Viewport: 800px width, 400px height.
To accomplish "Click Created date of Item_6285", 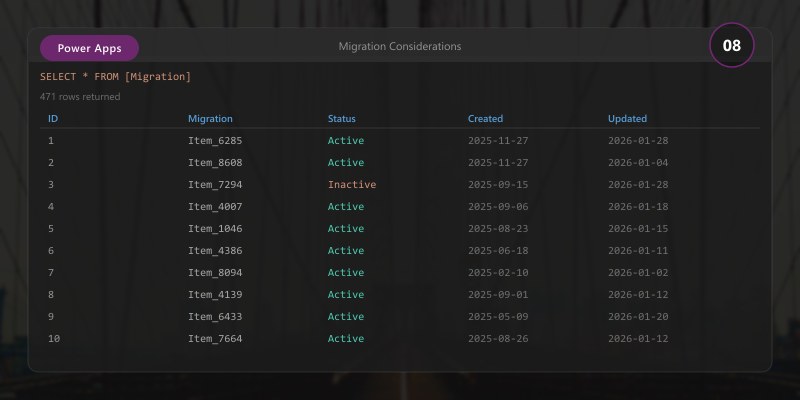I will 498,140.
